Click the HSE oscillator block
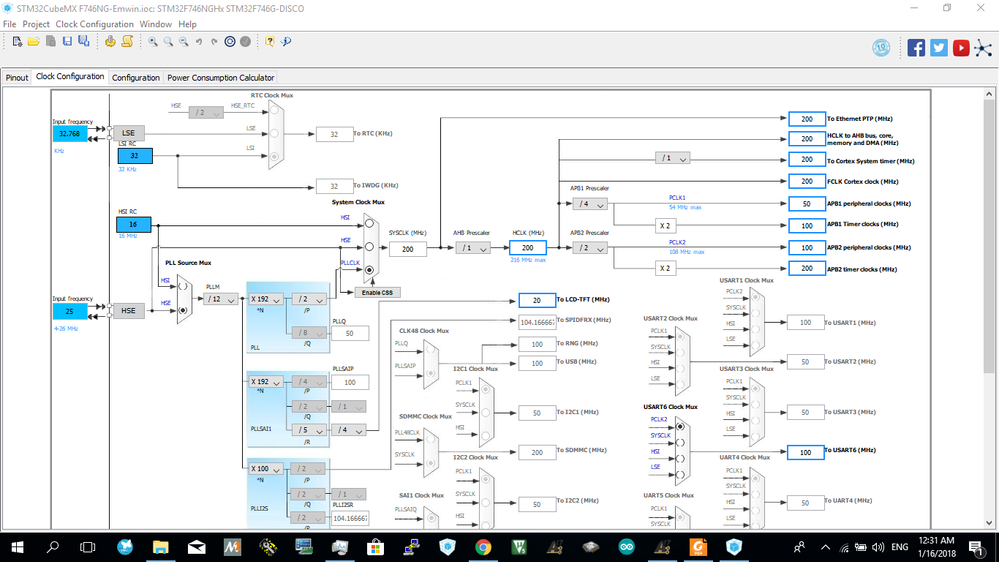This screenshot has width=999, height=562. point(128,311)
